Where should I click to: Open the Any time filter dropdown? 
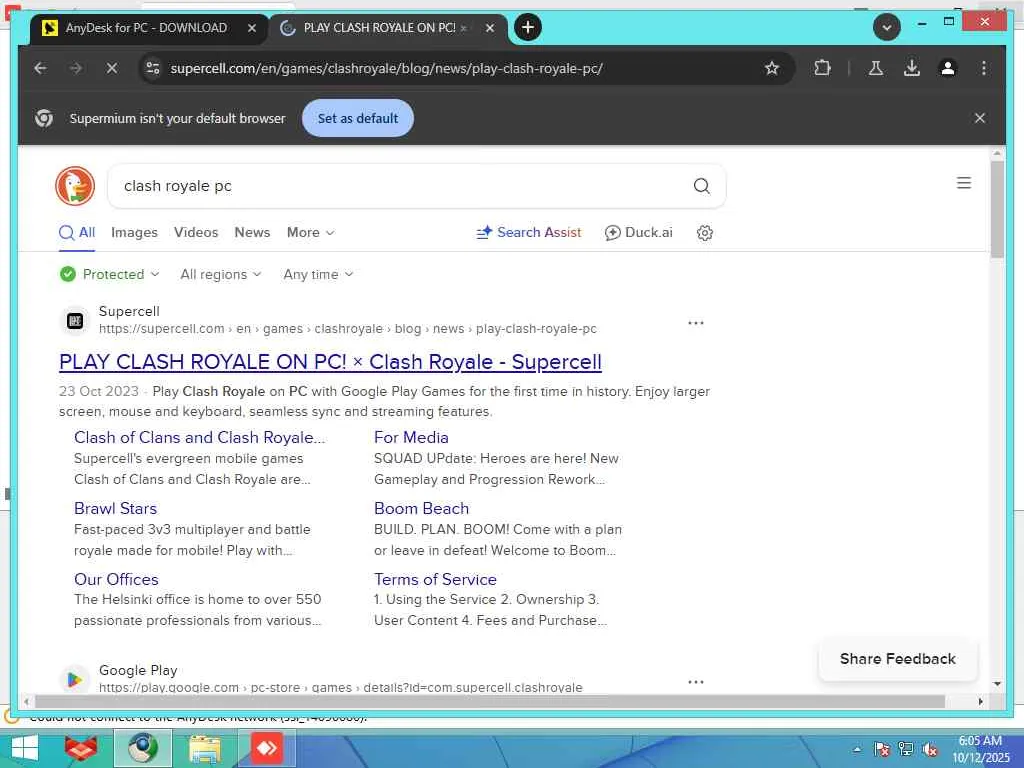coord(318,274)
